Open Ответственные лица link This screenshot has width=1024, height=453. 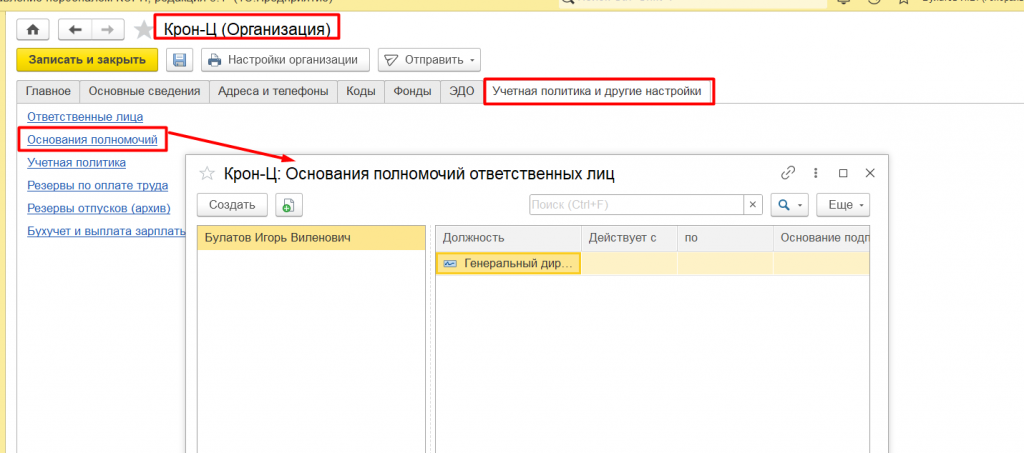[x=85, y=117]
